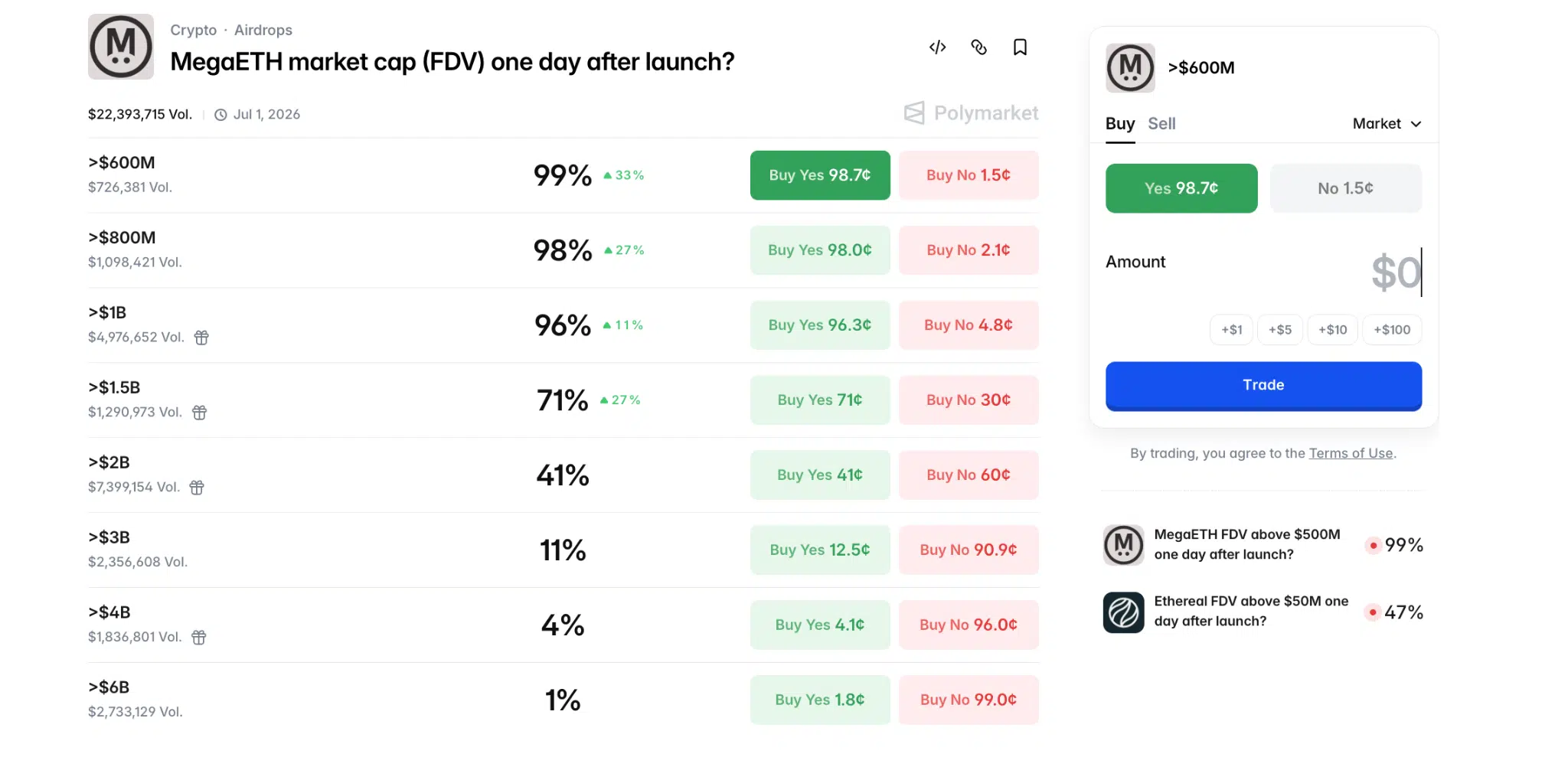The image size is (1568, 767).
Task: Open the Crypto category link
Action: point(193,30)
